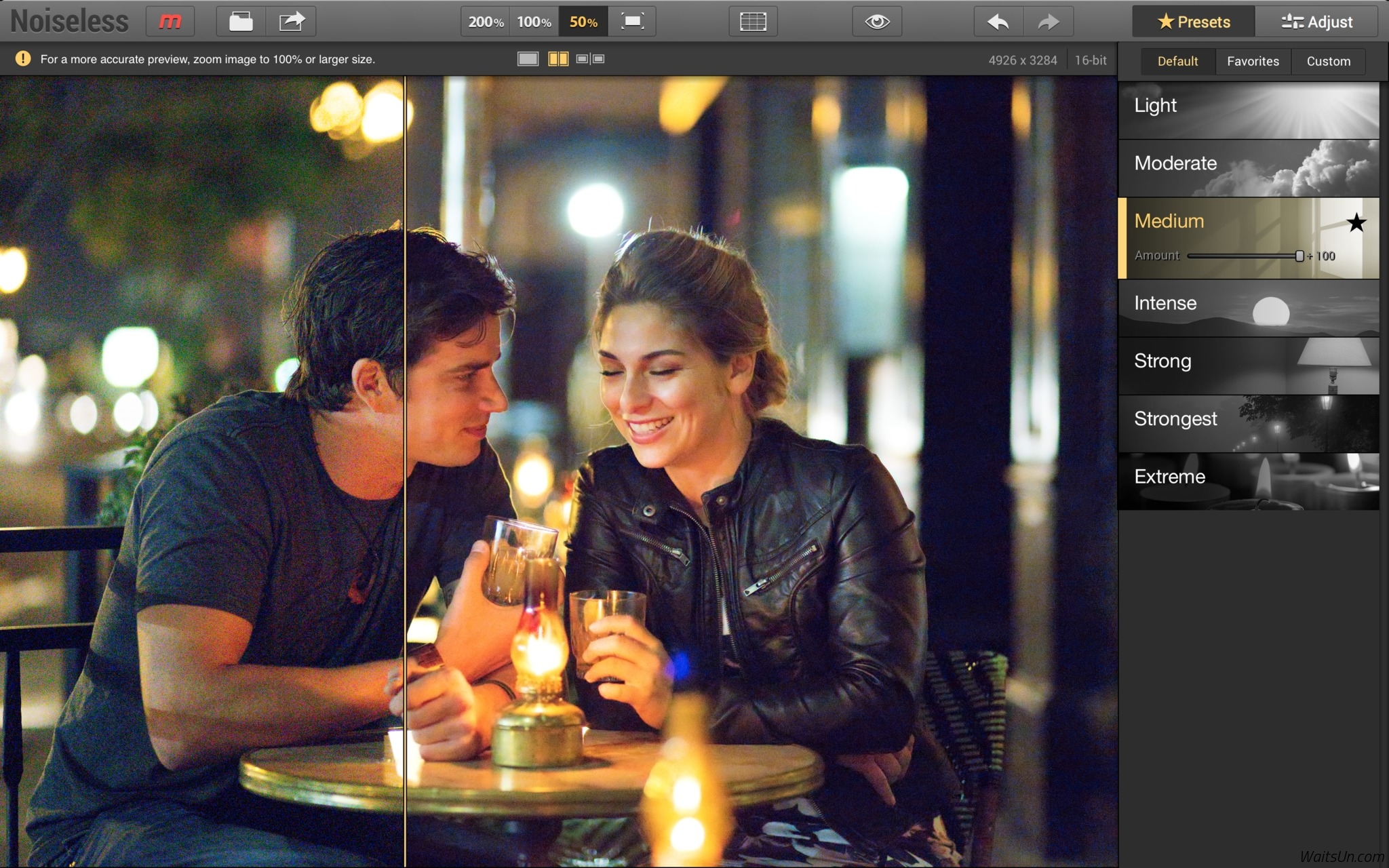Screen dimensions: 1389x868
Task: Open the Custom presets tab
Action: (x=1328, y=61)
